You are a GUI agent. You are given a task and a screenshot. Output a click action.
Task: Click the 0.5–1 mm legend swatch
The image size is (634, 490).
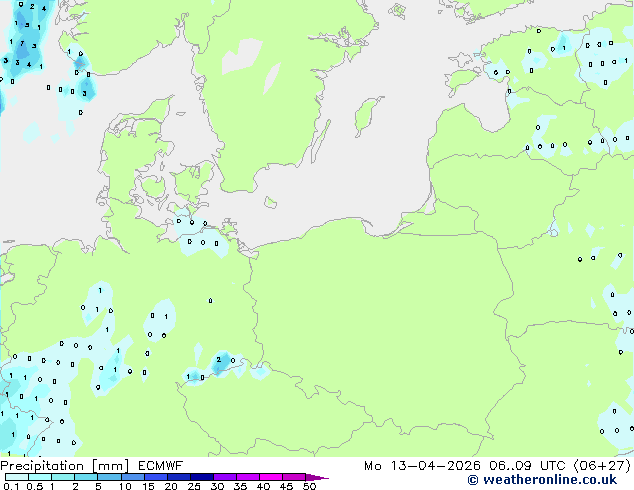(40, 477)
